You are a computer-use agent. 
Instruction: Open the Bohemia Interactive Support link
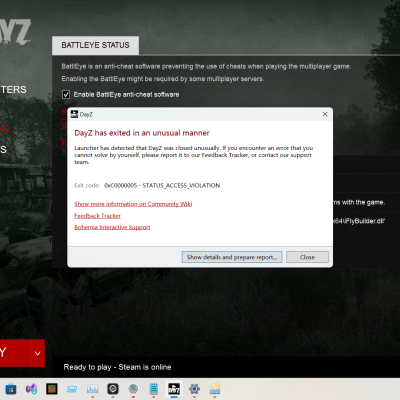pyautogui.click(x=112, y=227)
